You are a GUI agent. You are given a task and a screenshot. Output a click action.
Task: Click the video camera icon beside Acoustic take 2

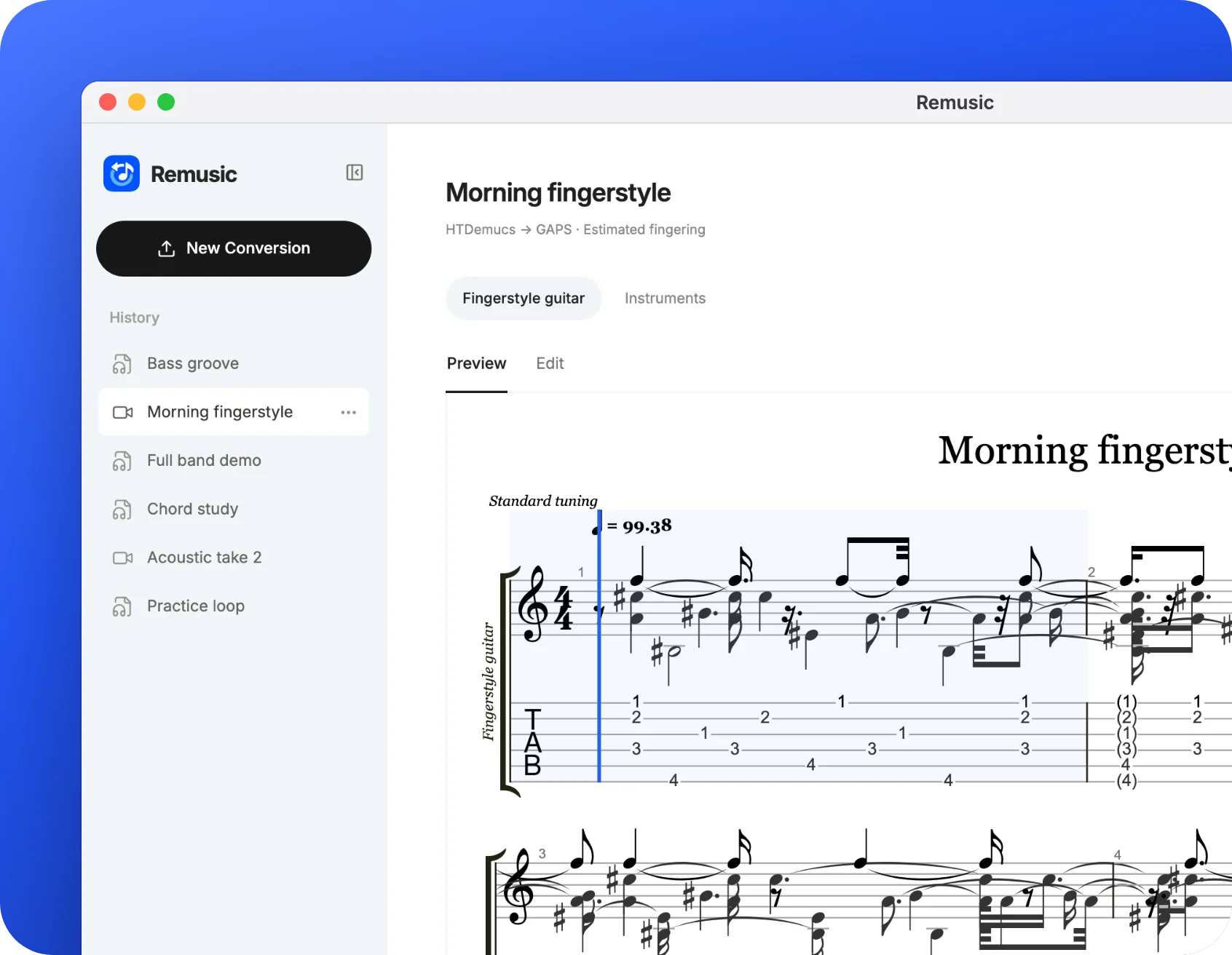[x=122, y=558]
